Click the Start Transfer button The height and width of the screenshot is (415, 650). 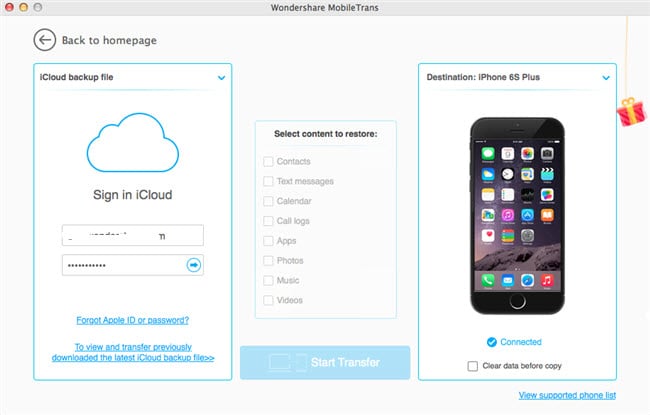click(325, 362)
